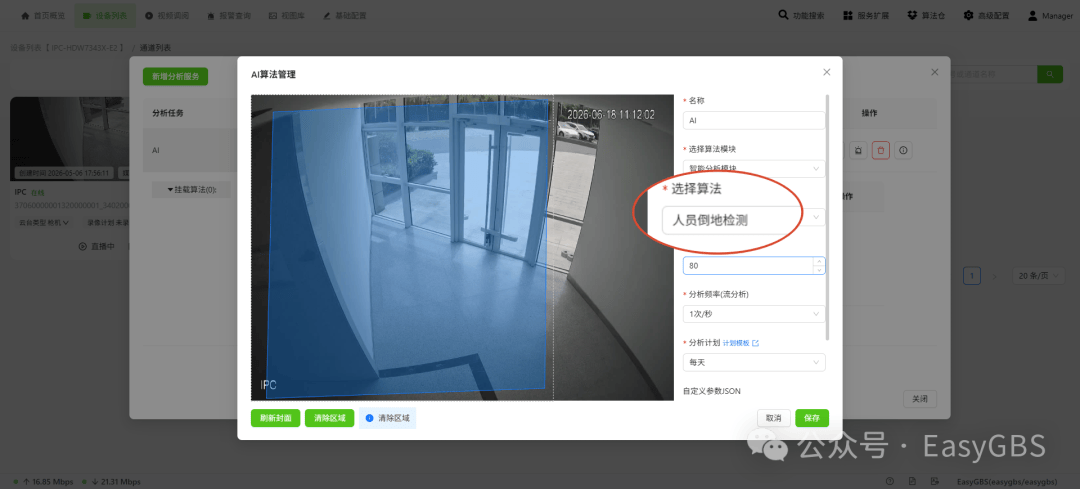1080x489 pixels.
Task: Open the Manager user menu
Action: [x=1050, y=15]
